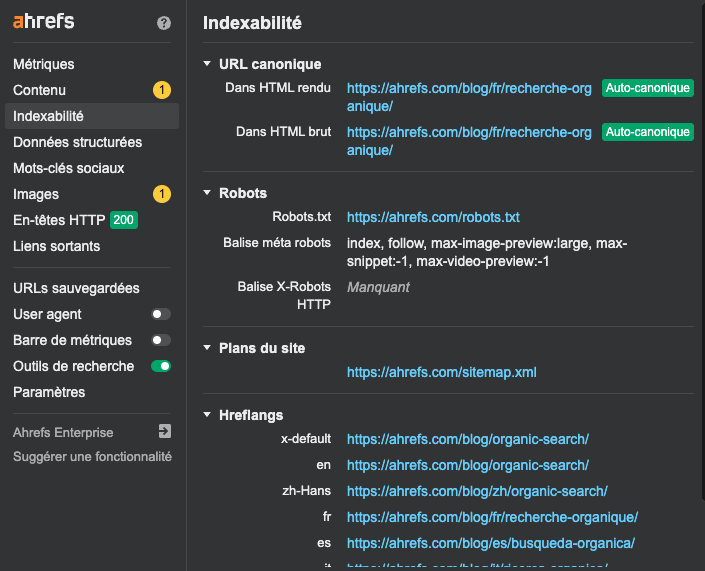
Task: Open URLs sauvegardées
Action: point(76,288)
